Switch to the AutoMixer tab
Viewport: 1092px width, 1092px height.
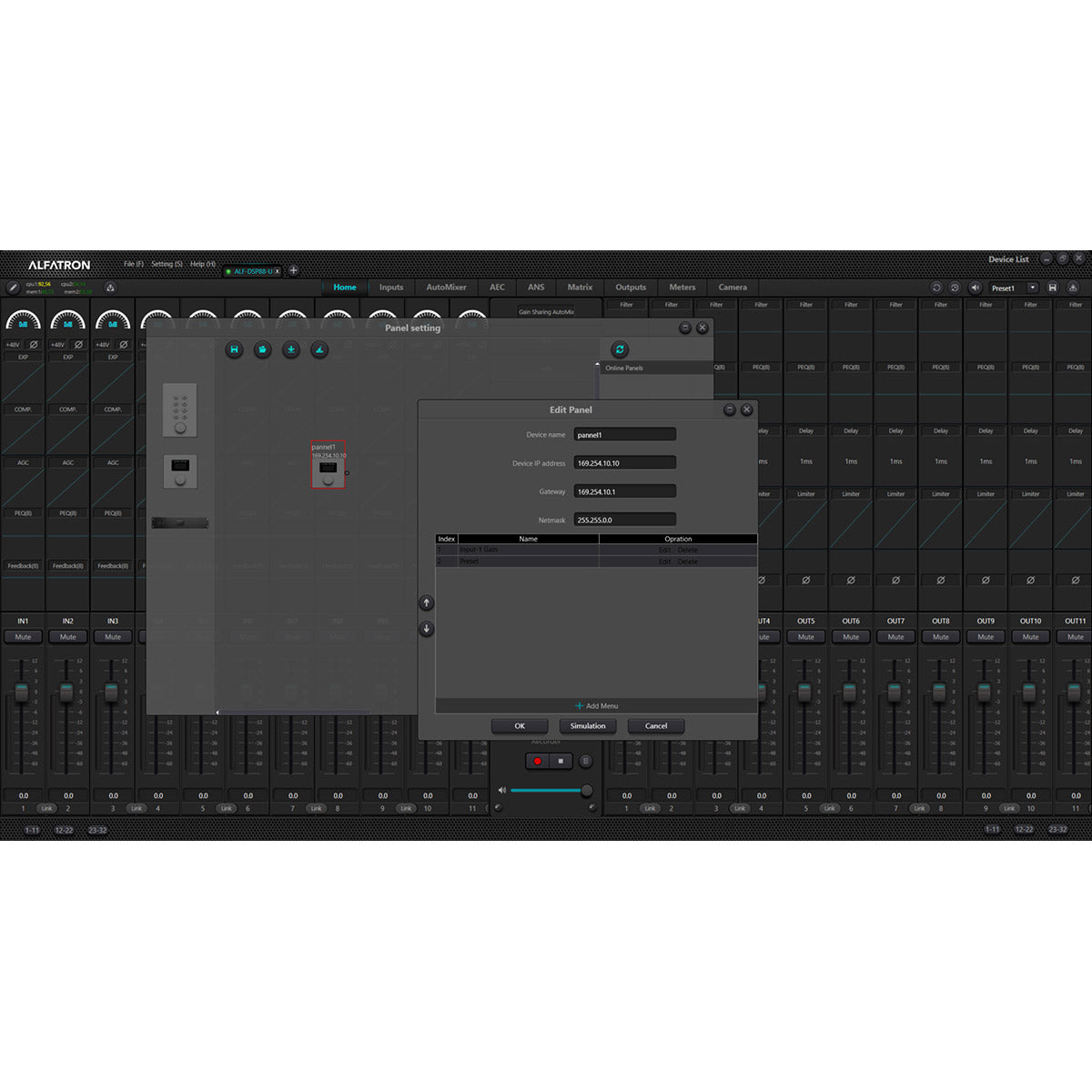click(446, 288)
